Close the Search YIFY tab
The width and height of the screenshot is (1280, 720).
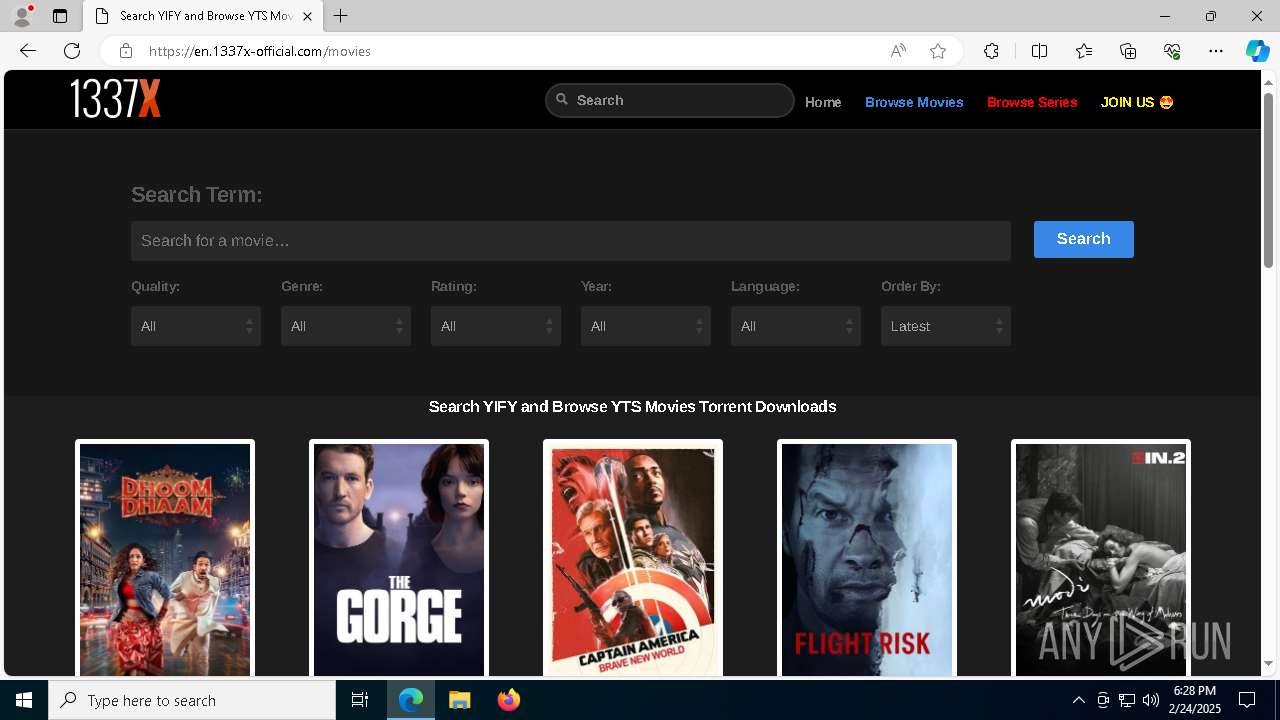point(307,16)
